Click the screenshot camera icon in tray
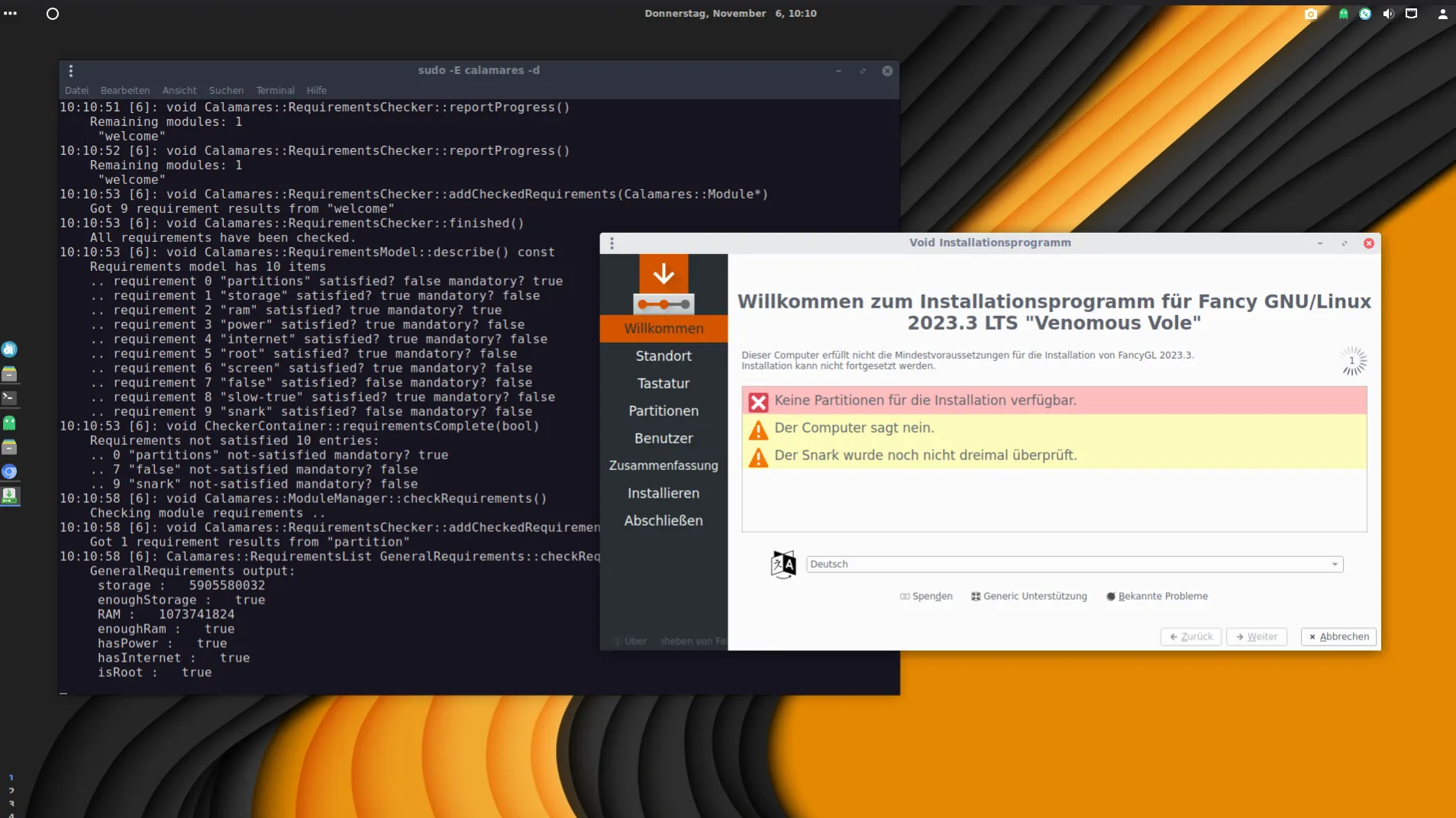Viewport: 1456px width, 818px height. [x=1310, y=14]
